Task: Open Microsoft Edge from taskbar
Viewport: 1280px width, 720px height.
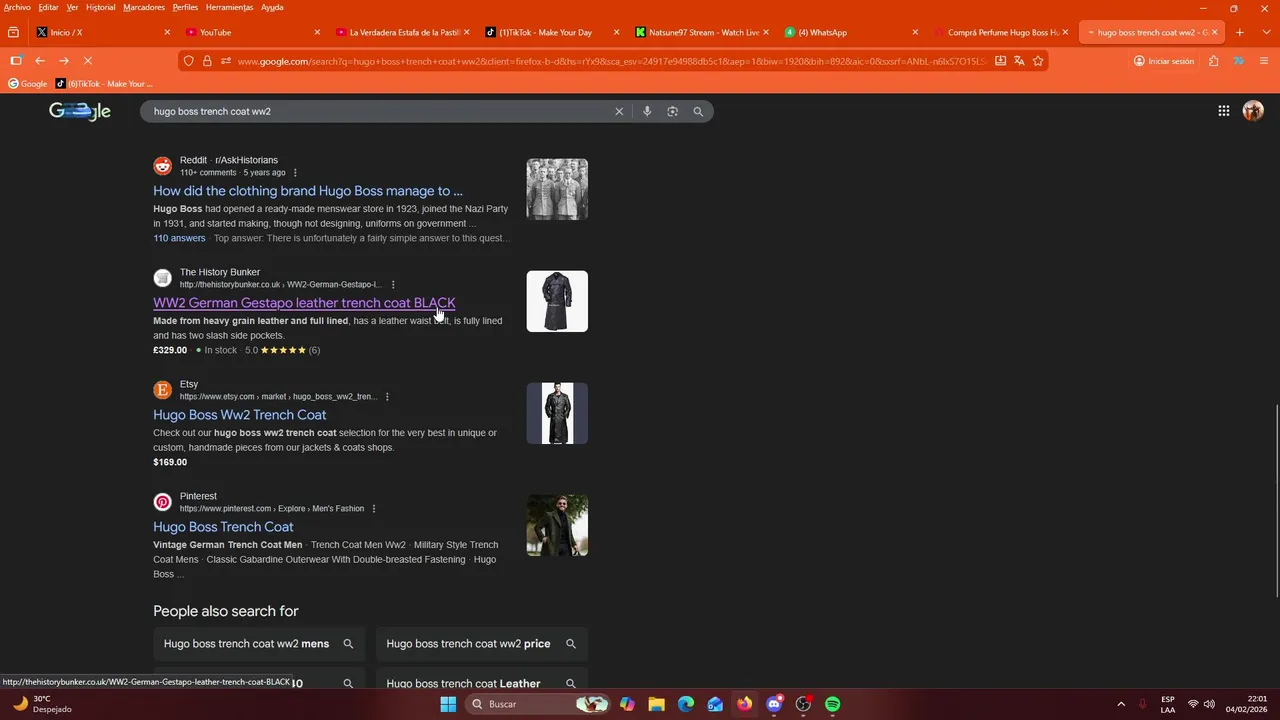Action: click(x=685, y=704)
